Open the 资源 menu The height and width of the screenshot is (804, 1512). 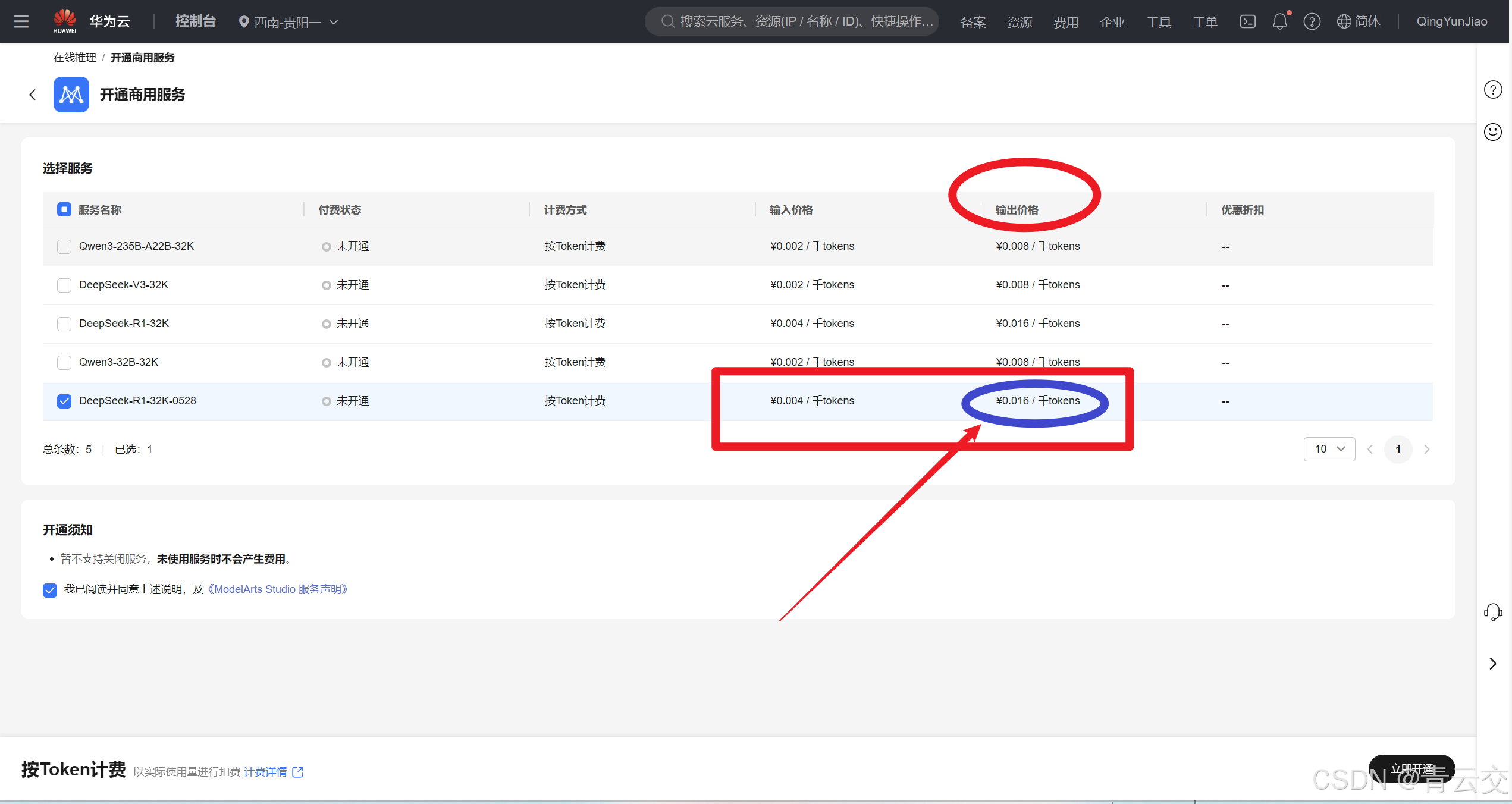click(x=1019, y=22)
